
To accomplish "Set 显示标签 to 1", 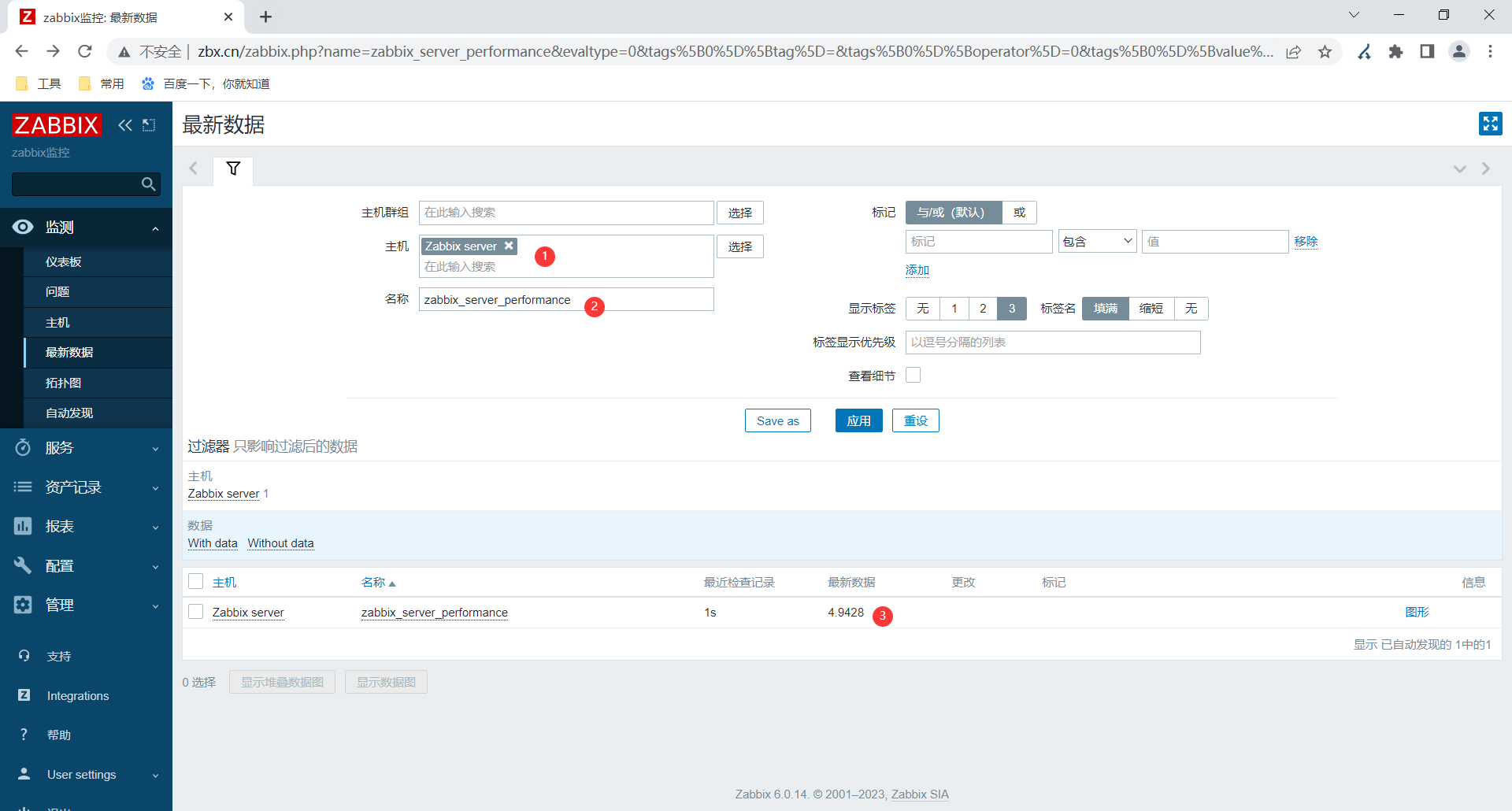I will click(x=954, y=309).
